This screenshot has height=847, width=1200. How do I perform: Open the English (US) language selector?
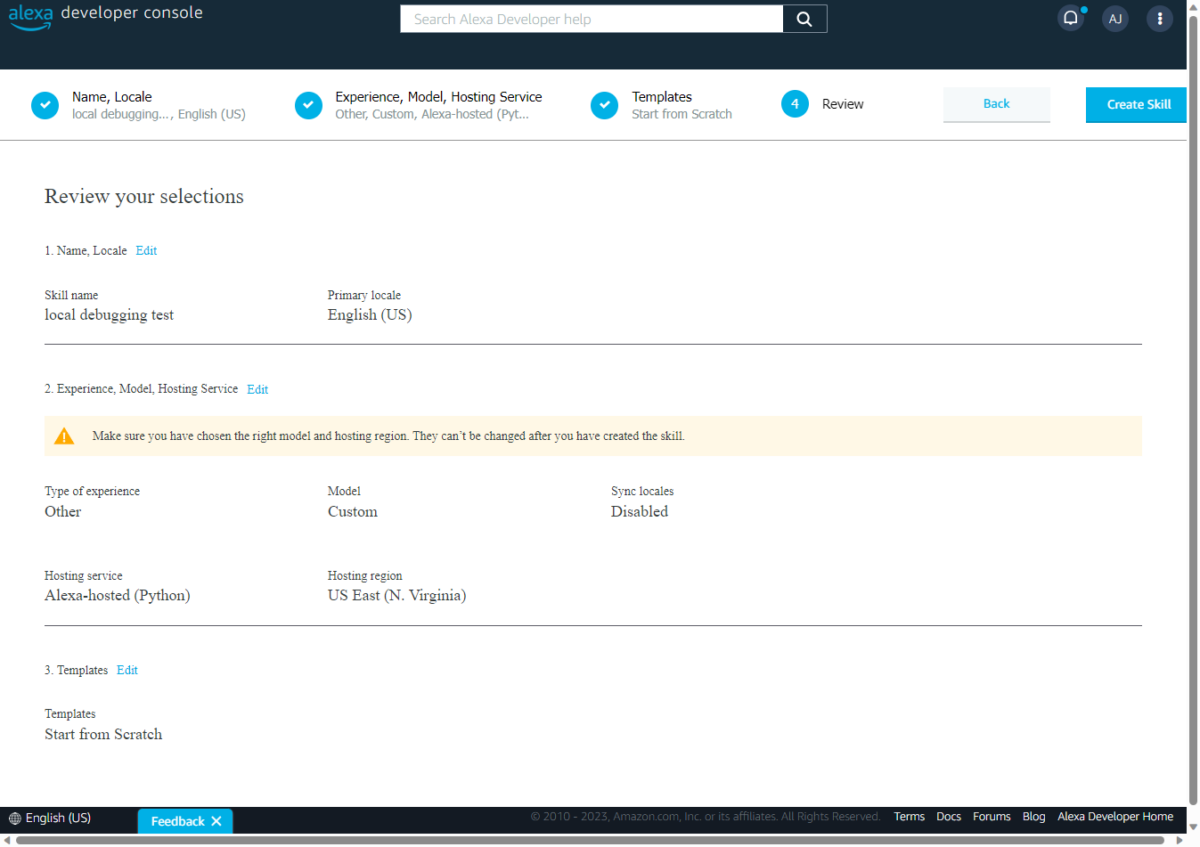tap(57, 818)
